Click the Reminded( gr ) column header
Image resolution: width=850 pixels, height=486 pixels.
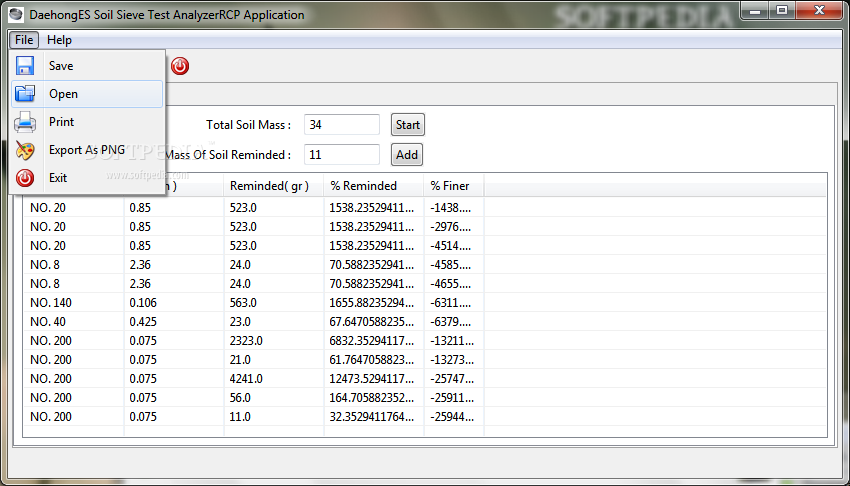point(274,185)
